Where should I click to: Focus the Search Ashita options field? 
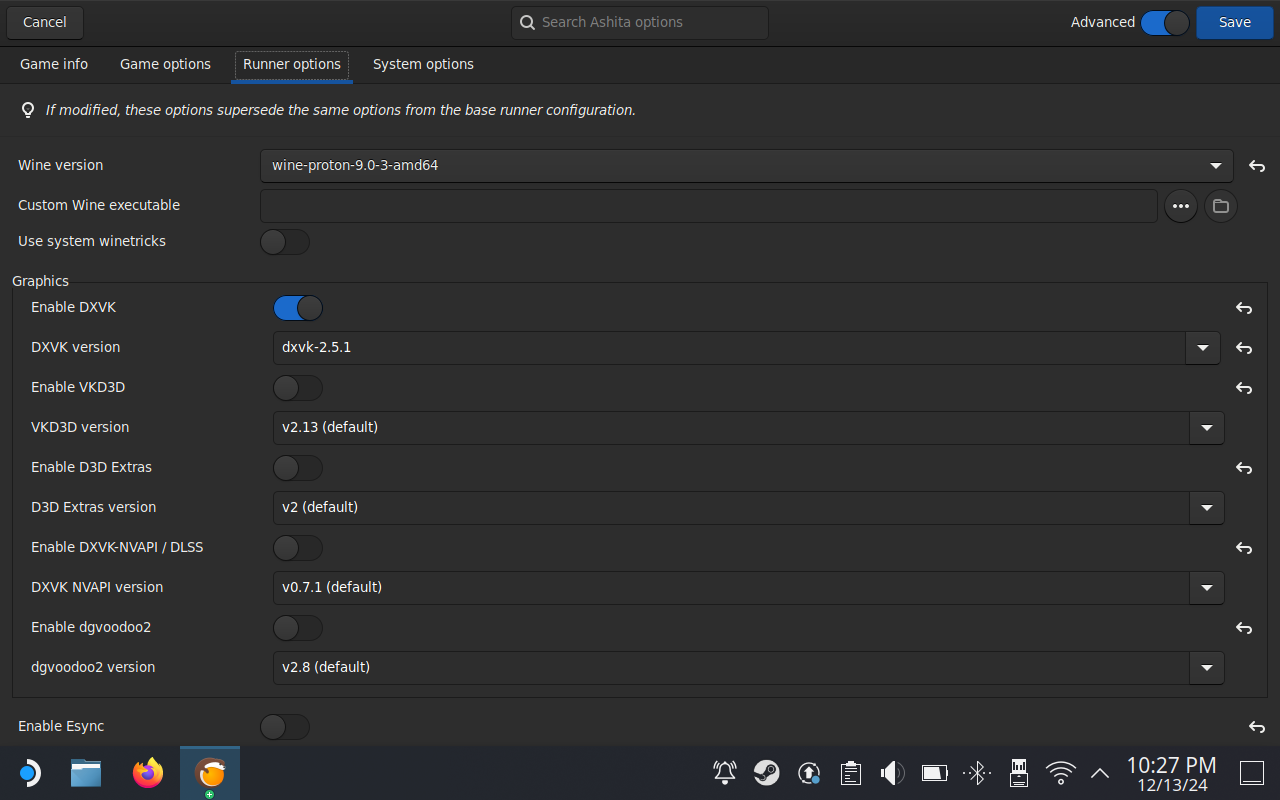(x=640, y=22)
